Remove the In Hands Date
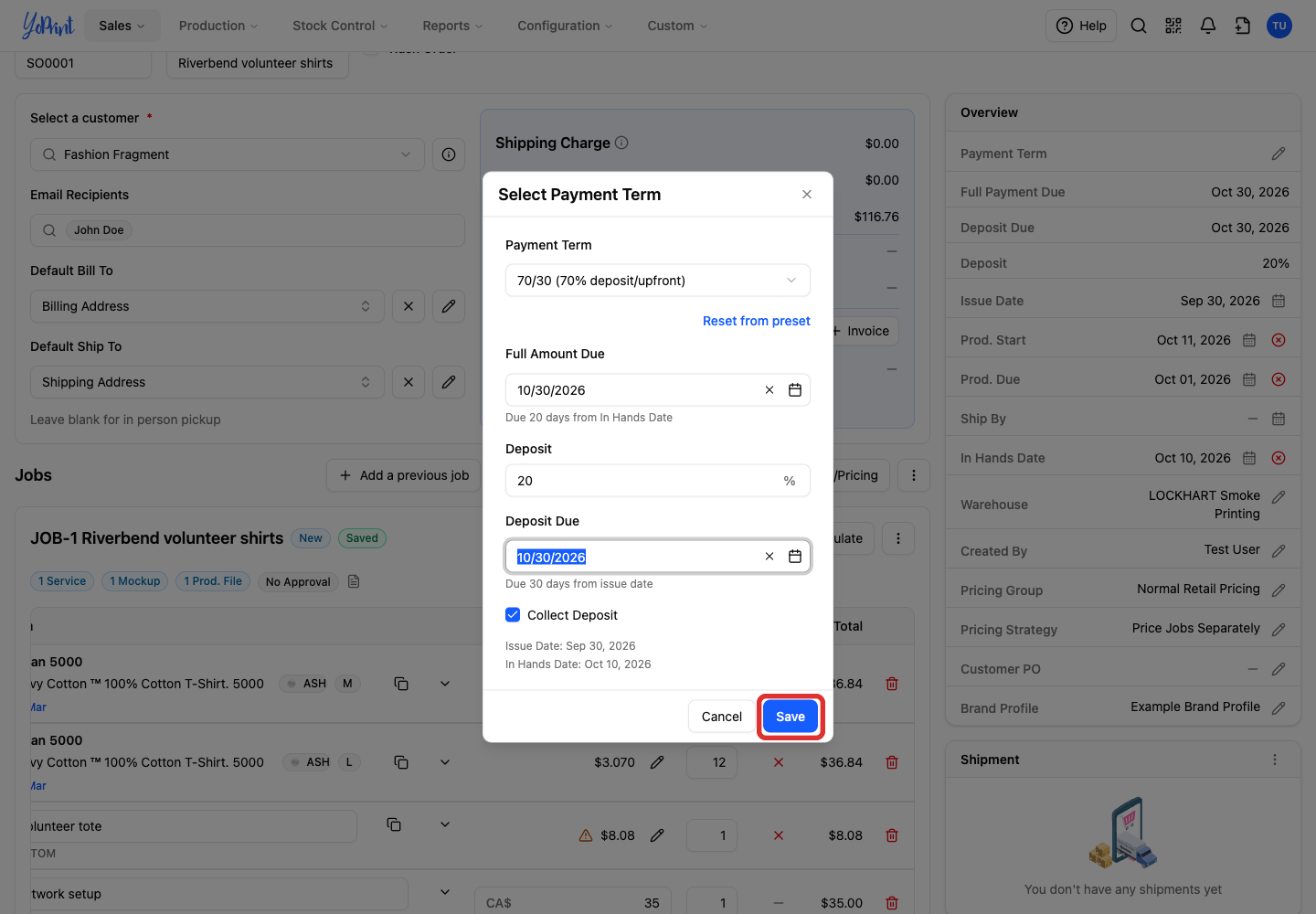 pyautogui.click(x=1279, y=458)
